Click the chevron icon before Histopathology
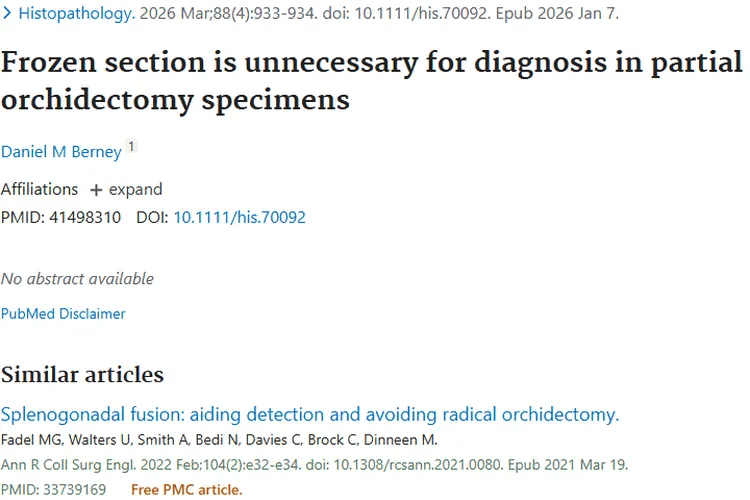The image size is (750, 500). pyautogui.click(x=7, y=15)
